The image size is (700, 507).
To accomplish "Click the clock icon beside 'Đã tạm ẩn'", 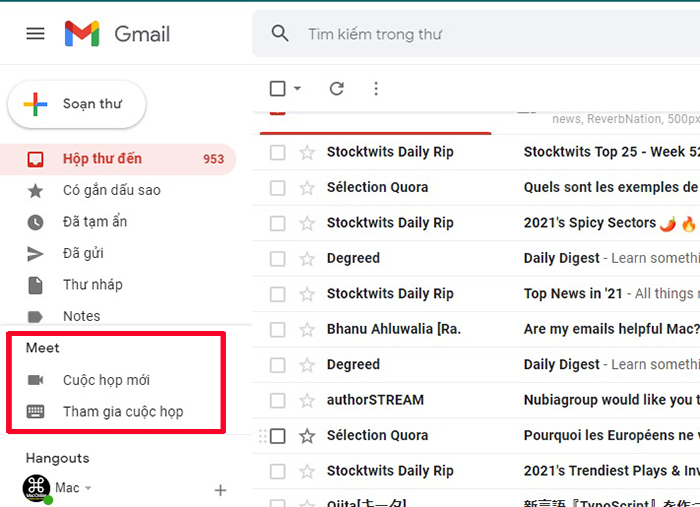I will (x=35, y=222).
